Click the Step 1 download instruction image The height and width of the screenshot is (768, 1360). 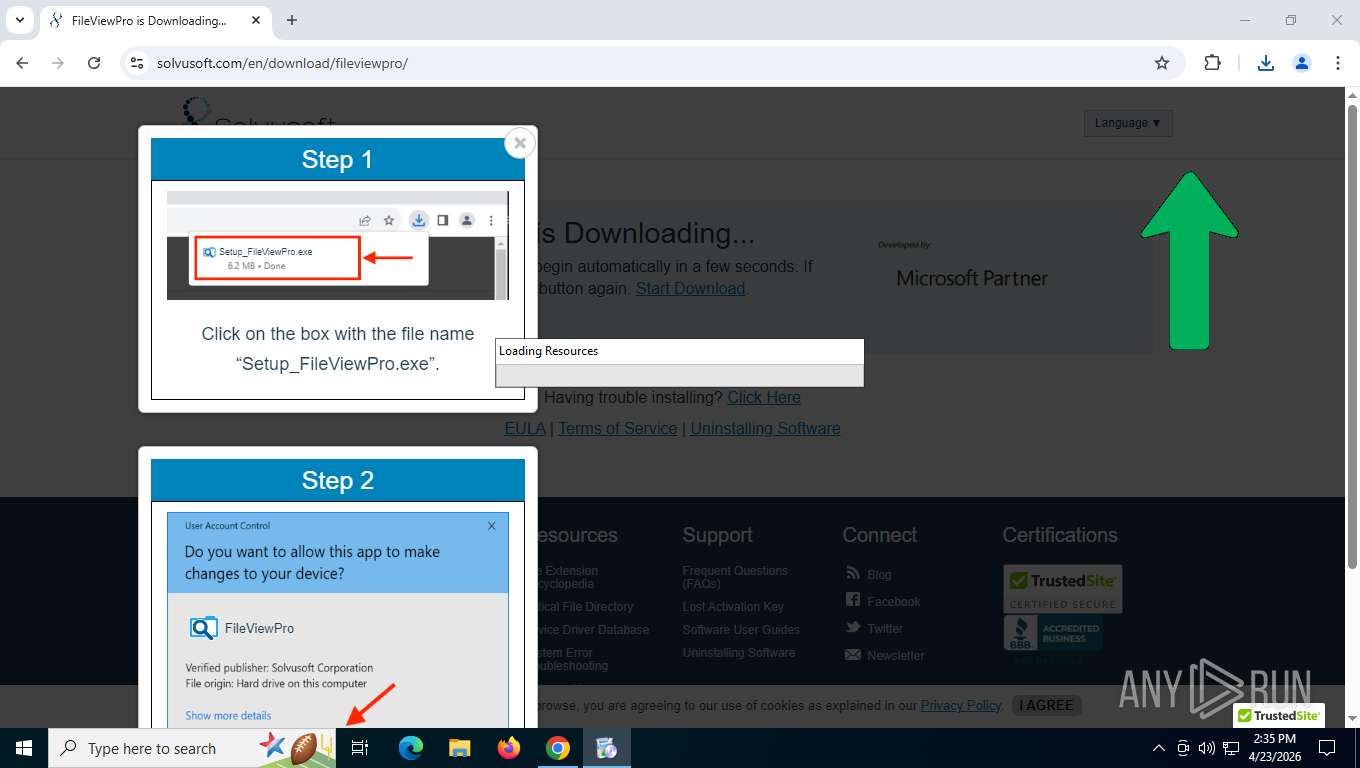pyautogui.click(x=338, y=245)
